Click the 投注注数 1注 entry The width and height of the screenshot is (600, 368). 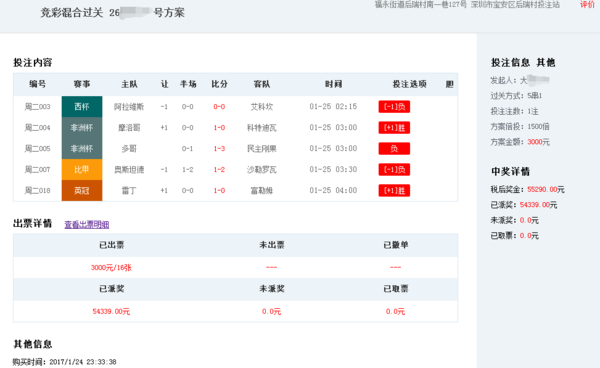point(515,111)
